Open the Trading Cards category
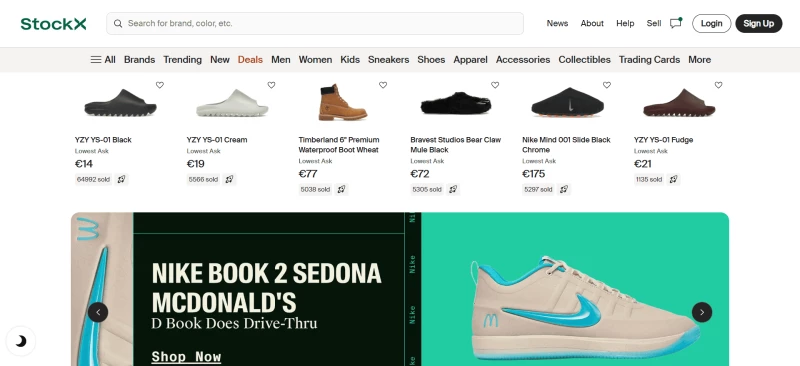The image size is (800, 366). pos(649,60)
